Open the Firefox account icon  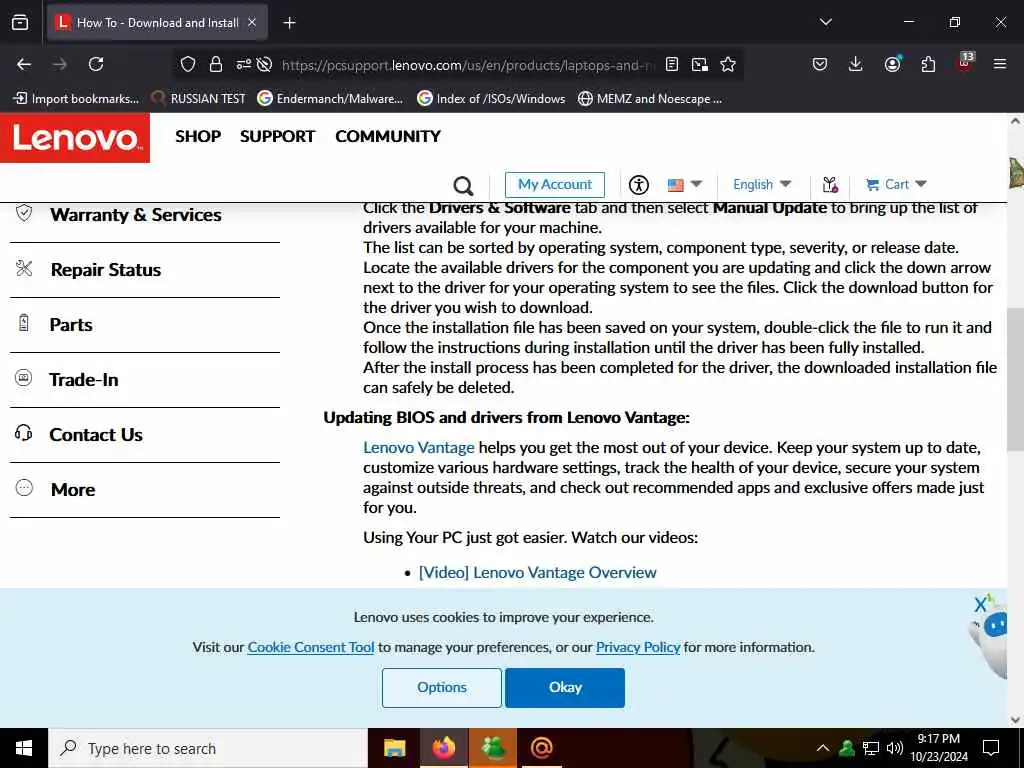pyautogui.click(x=892, y=64)
